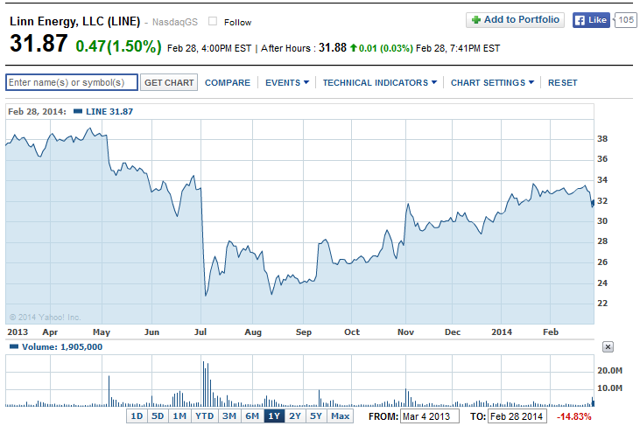Tick the Follow checkbox

(x=213, y=21)
